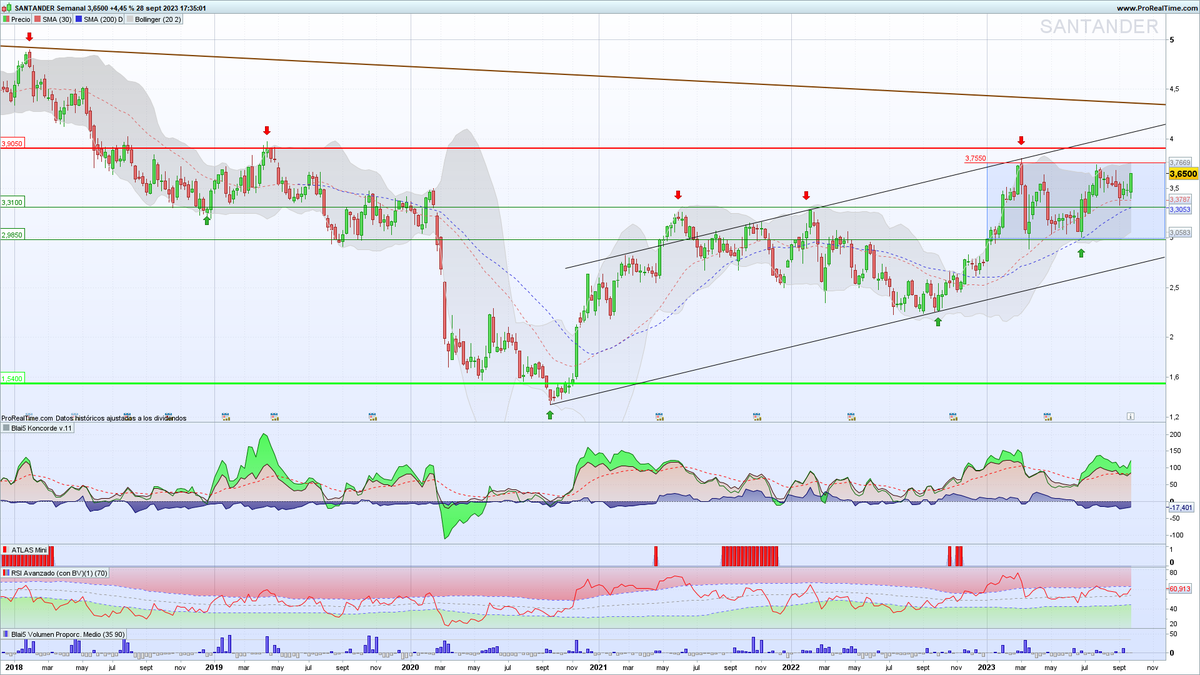
Task: Click the 200 label on Koncorde axis
Action: [x=1175, y=434]
